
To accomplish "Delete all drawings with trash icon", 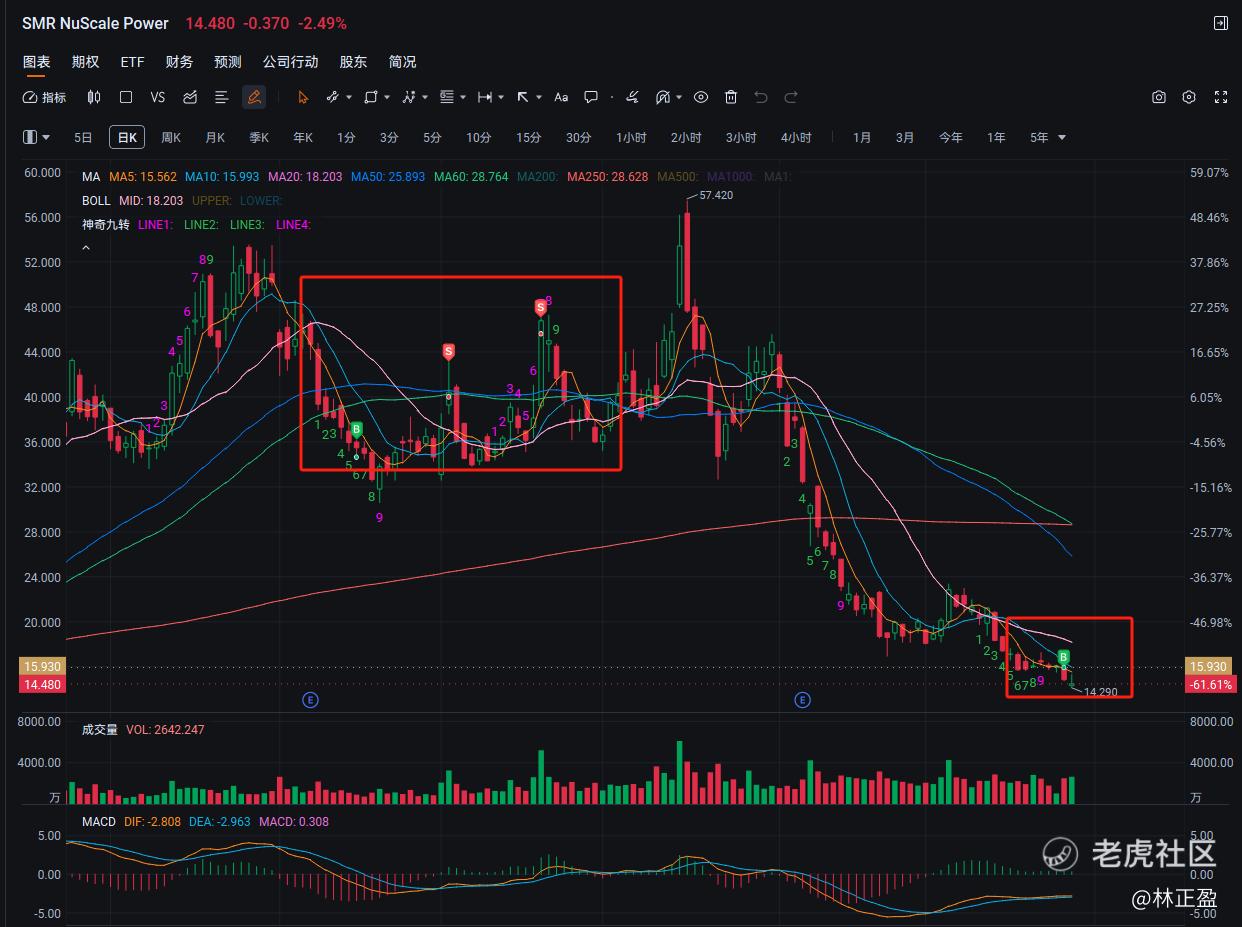I will point(731,97).
